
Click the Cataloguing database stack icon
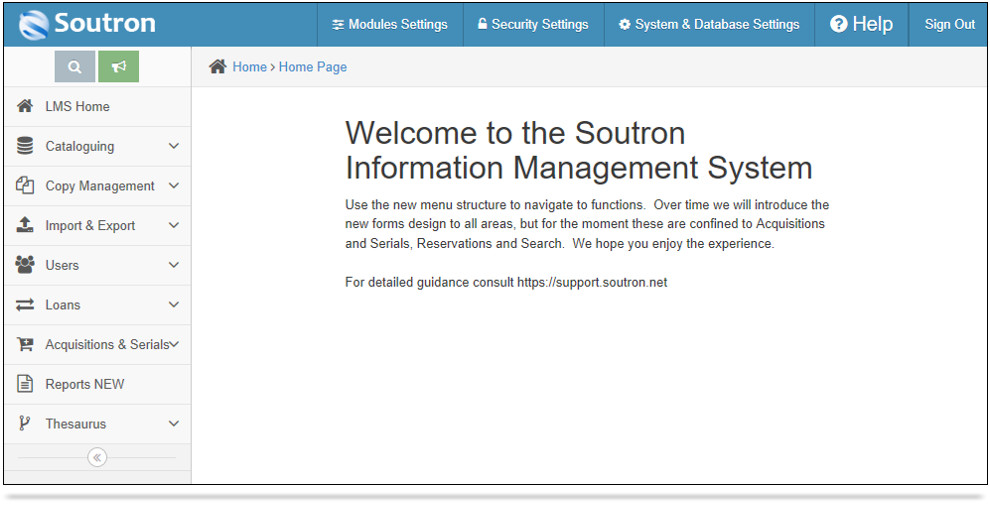point(25,146)
